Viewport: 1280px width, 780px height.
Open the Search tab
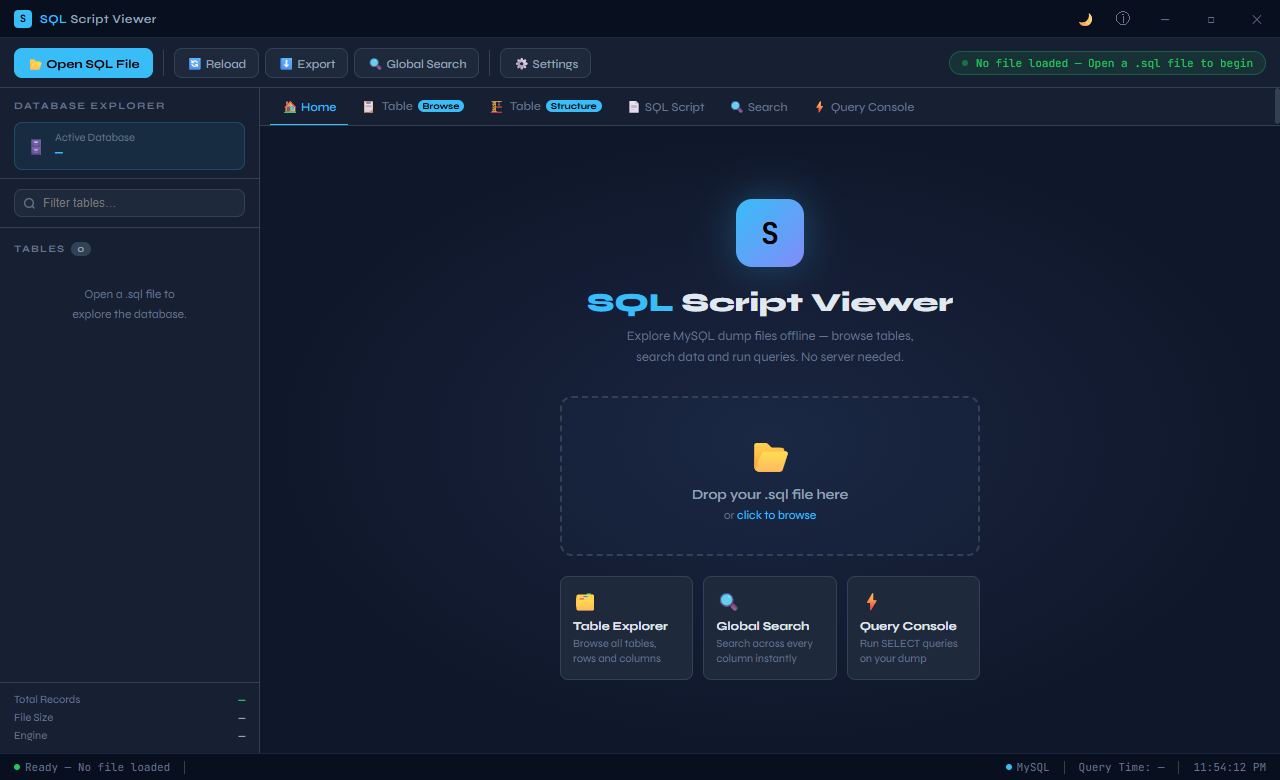tap(759, 107)
